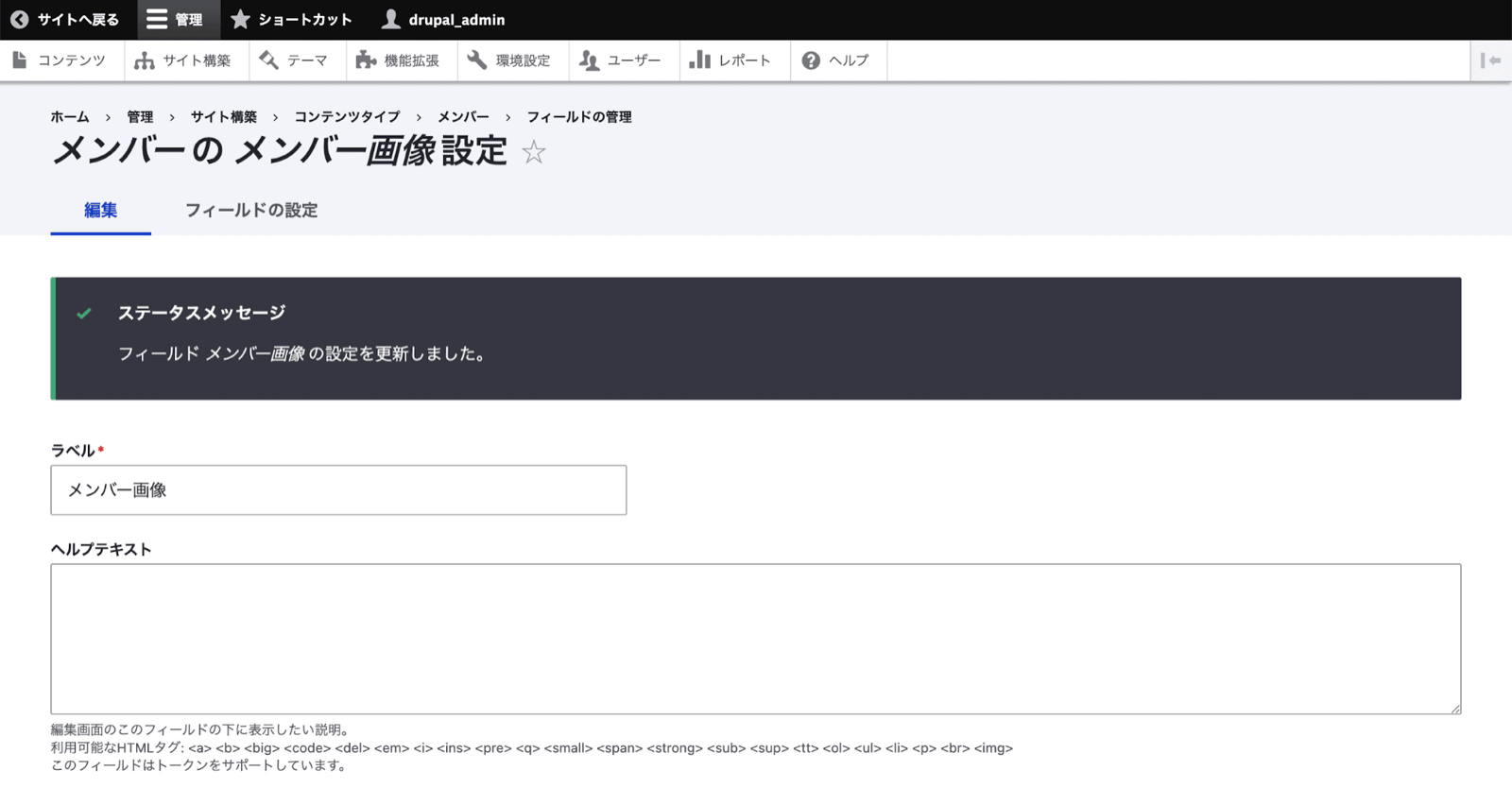Open 管理 breadcrumb link

pyautogui.click(x=140, y=117)
